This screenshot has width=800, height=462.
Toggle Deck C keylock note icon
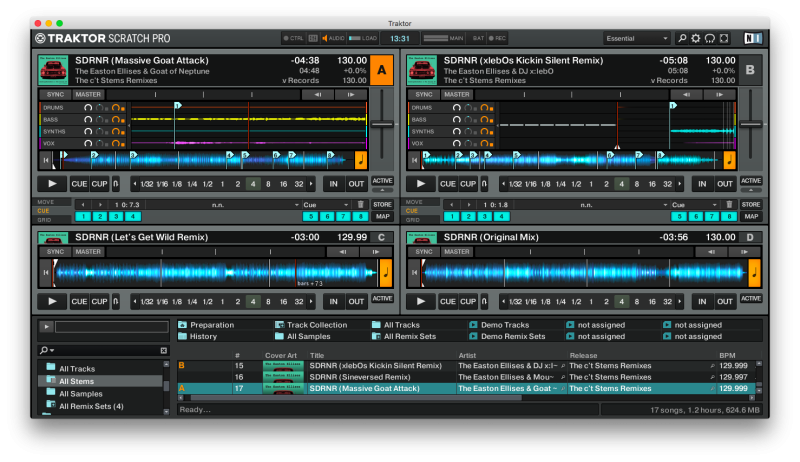click(x=386, y=272)
